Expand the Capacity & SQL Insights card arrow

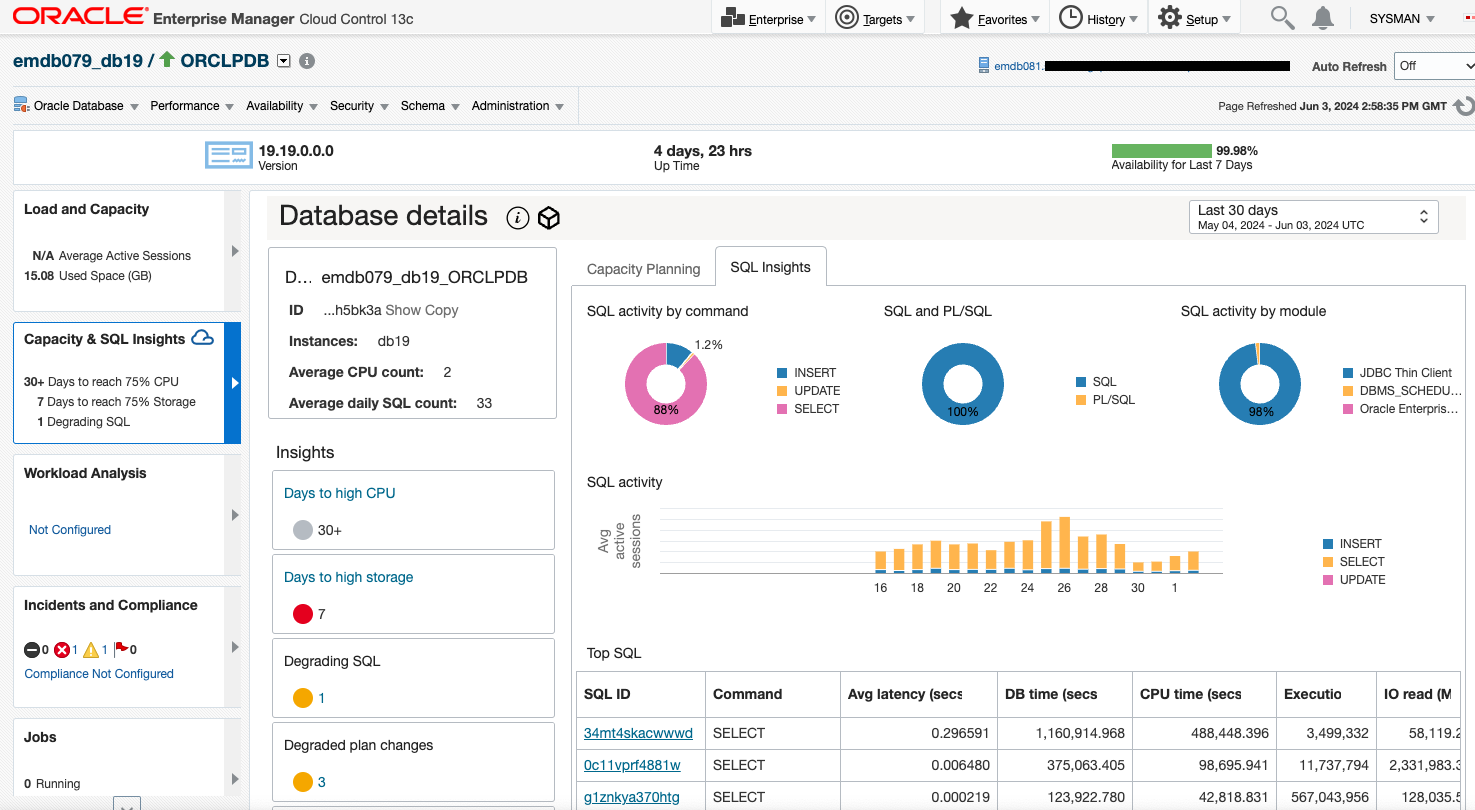tap(235, 383)
